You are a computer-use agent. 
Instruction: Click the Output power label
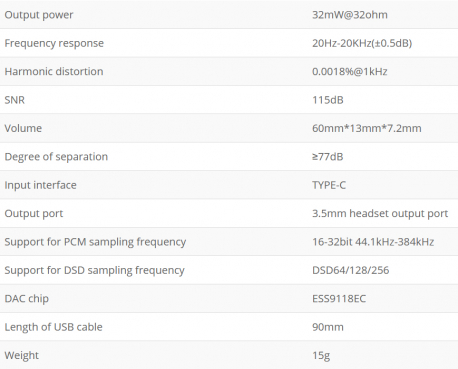(x=39, y=15)
